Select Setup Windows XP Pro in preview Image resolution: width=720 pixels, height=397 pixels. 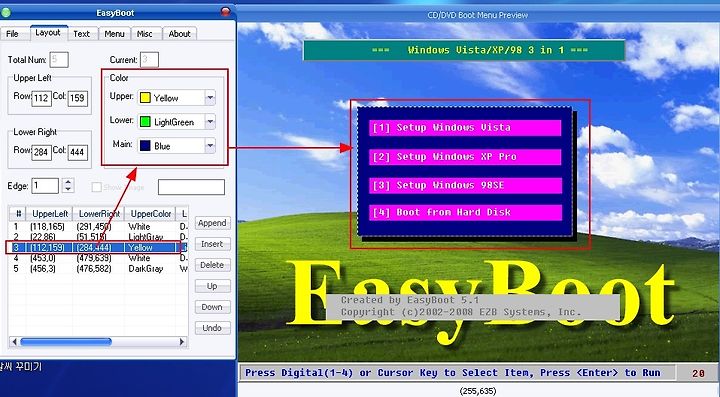pos(465,157)
